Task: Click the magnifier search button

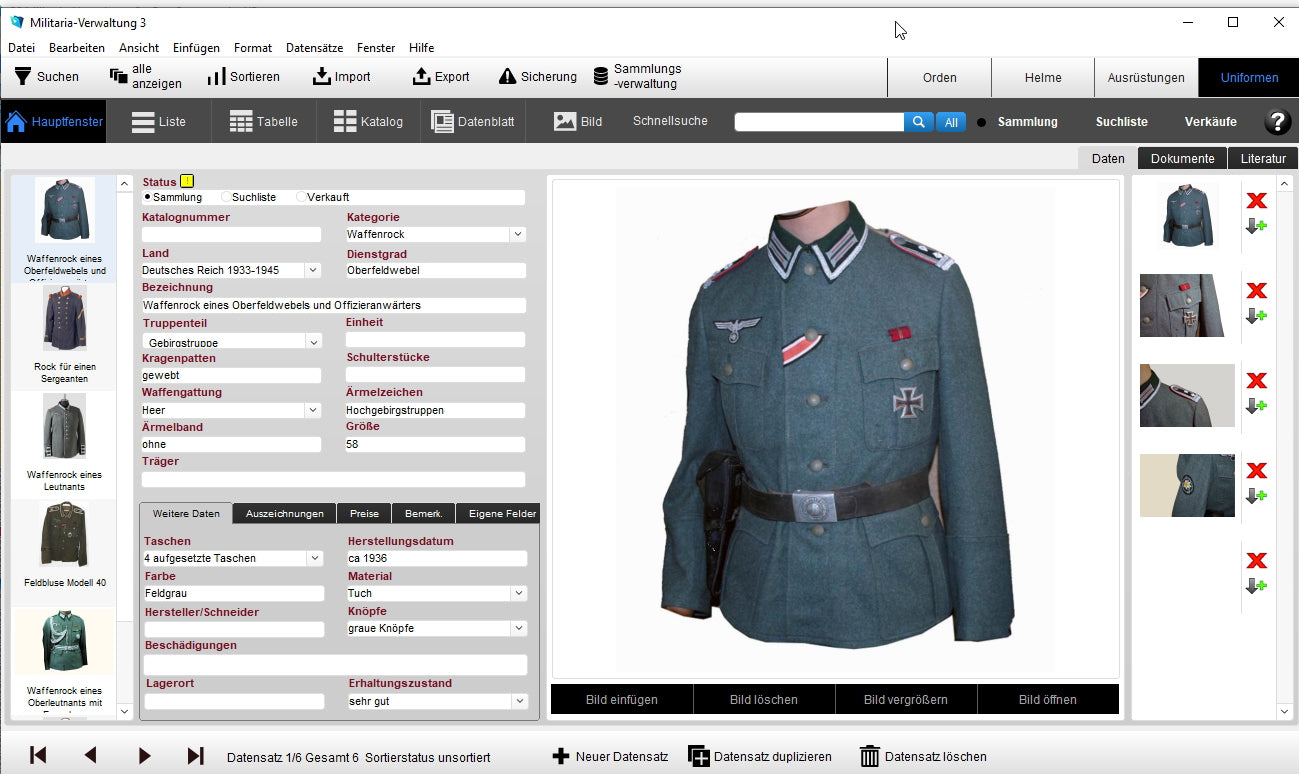Action: 918,122
